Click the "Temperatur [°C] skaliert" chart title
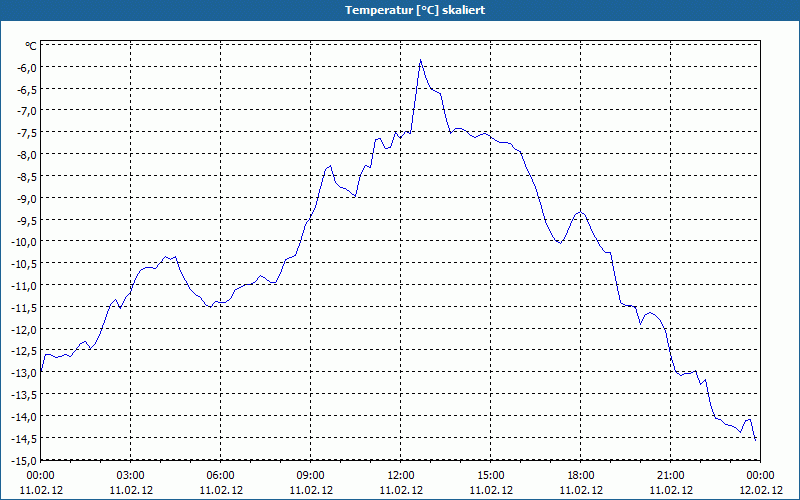This screenshot has height=500, width=800. [x=415, y=10]
